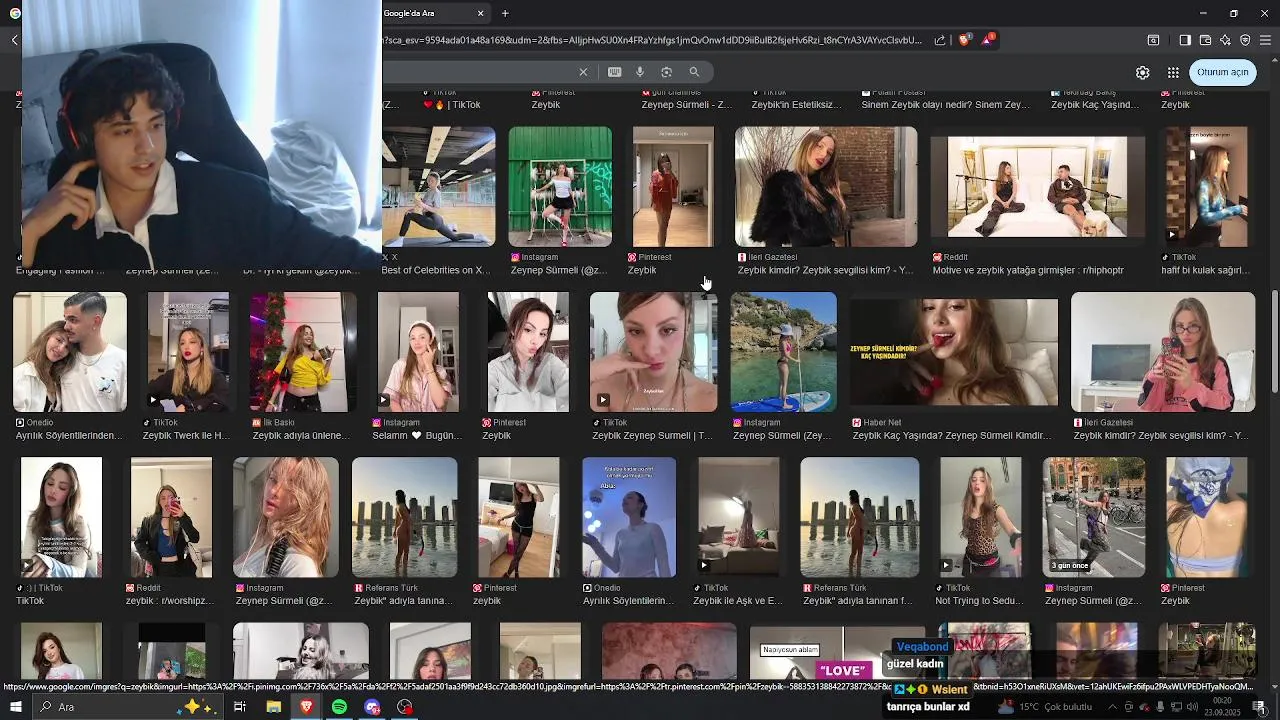This screenshot has width=1280, height=720.
Task: Toggle the Brave sidebar panel icon
Action: tap(1184, 40)
